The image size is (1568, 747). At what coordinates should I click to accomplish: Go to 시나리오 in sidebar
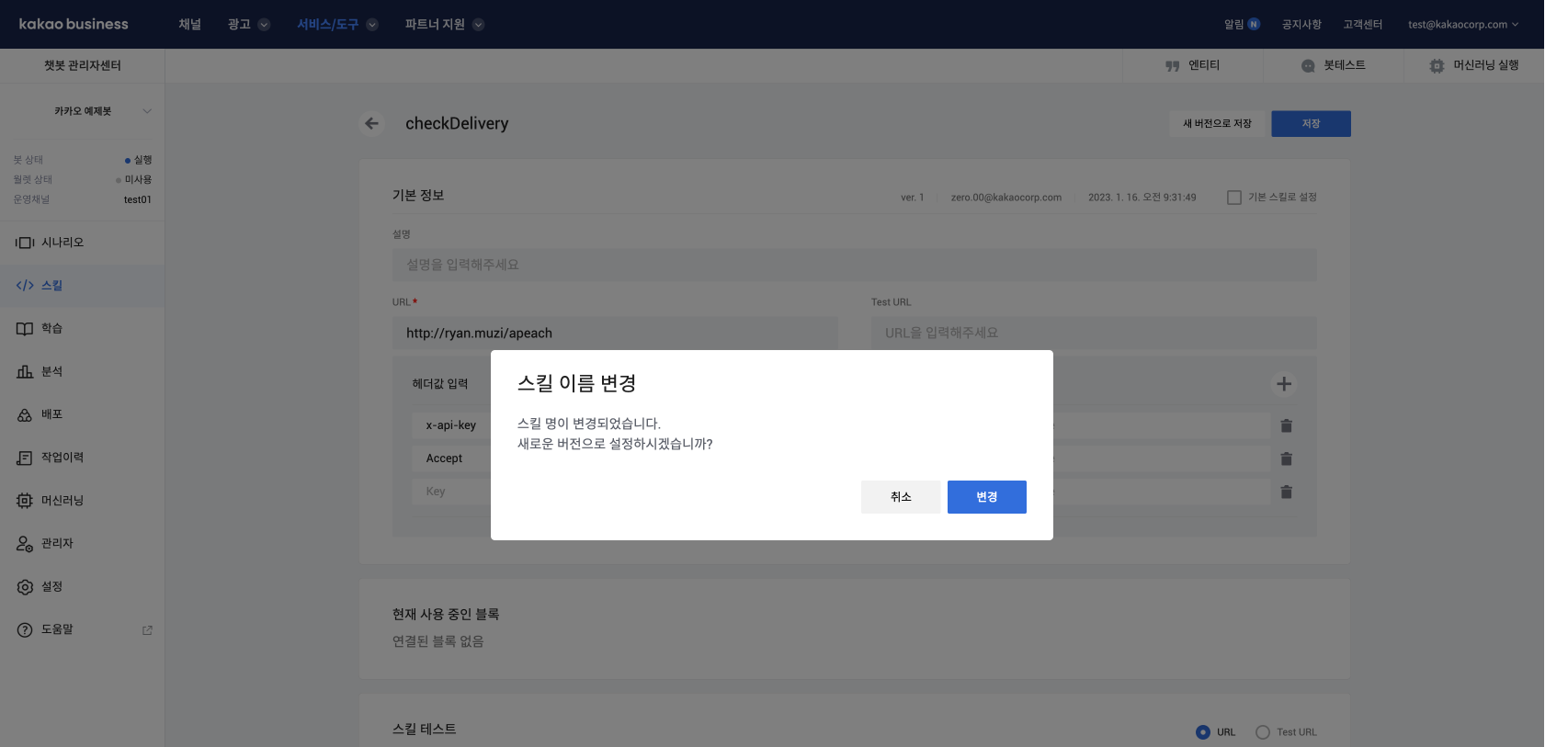pos(62,243)
